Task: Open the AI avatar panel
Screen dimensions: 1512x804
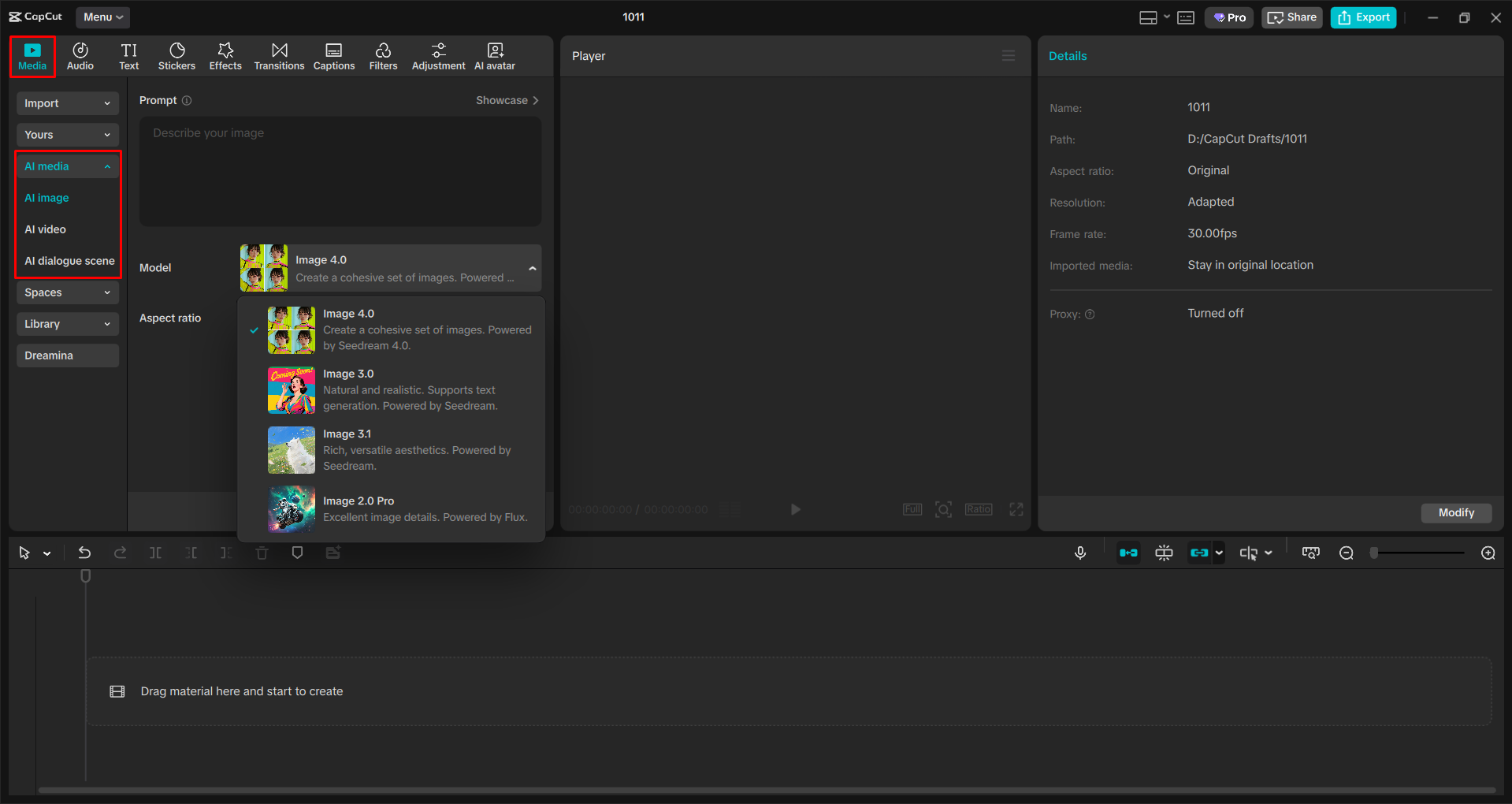Action: click(494, 55)
